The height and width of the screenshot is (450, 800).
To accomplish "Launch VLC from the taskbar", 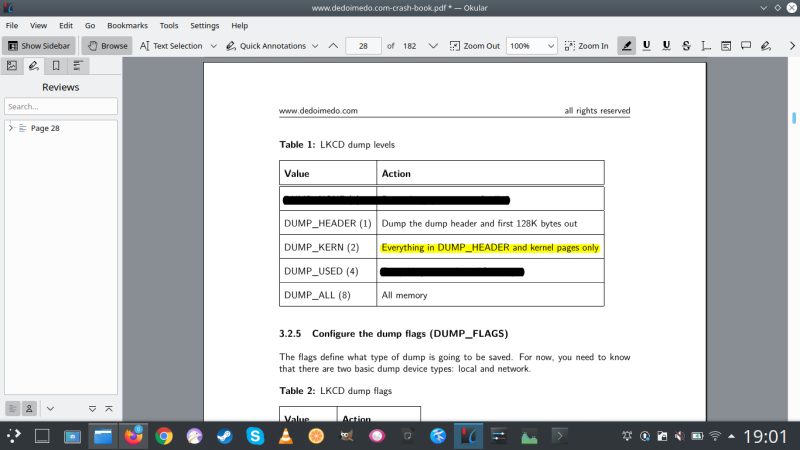I will pyautogui.click(x=286, y=436).
